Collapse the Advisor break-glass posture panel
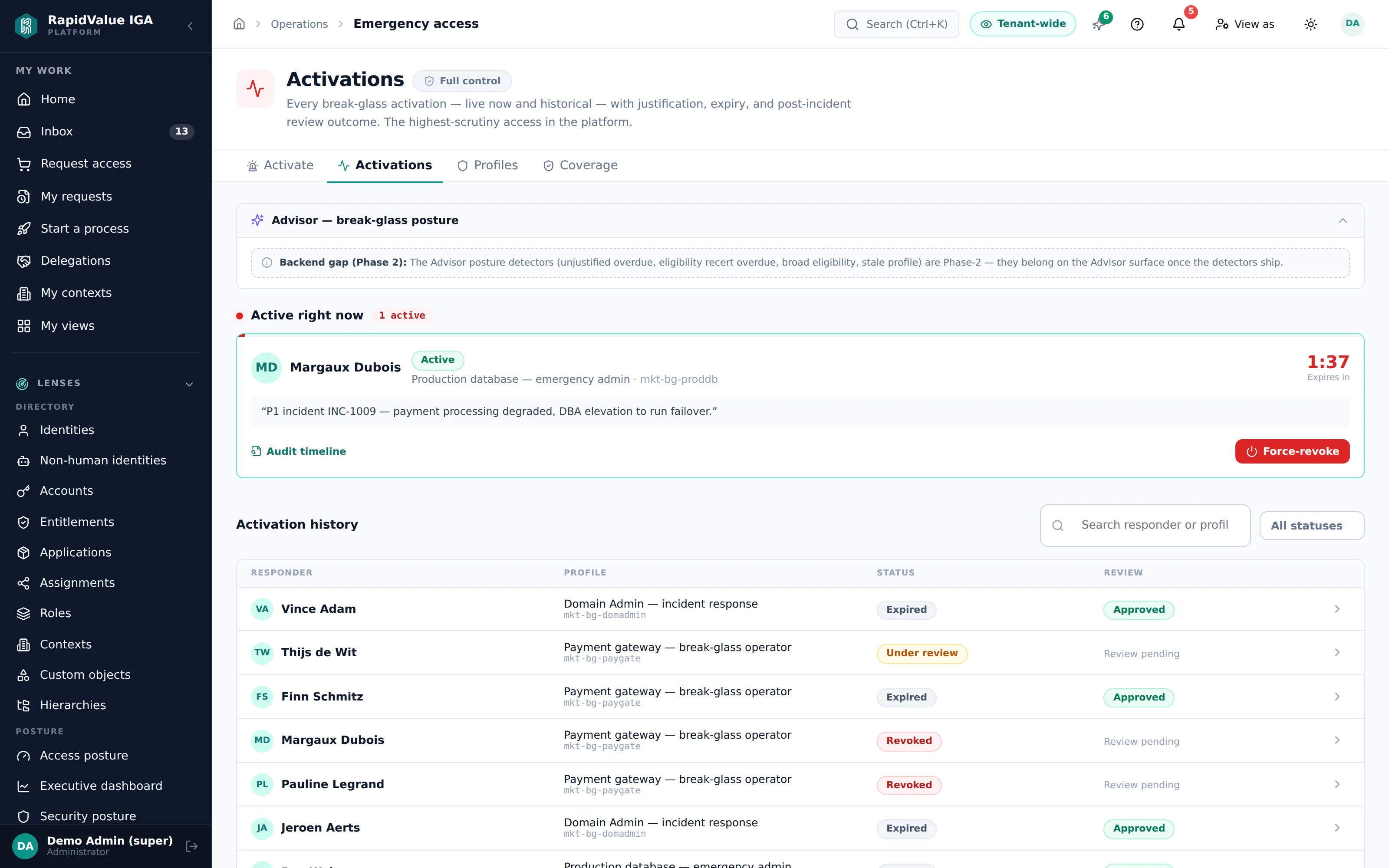Screen dimensions: 1389x868 (1343, 220)
